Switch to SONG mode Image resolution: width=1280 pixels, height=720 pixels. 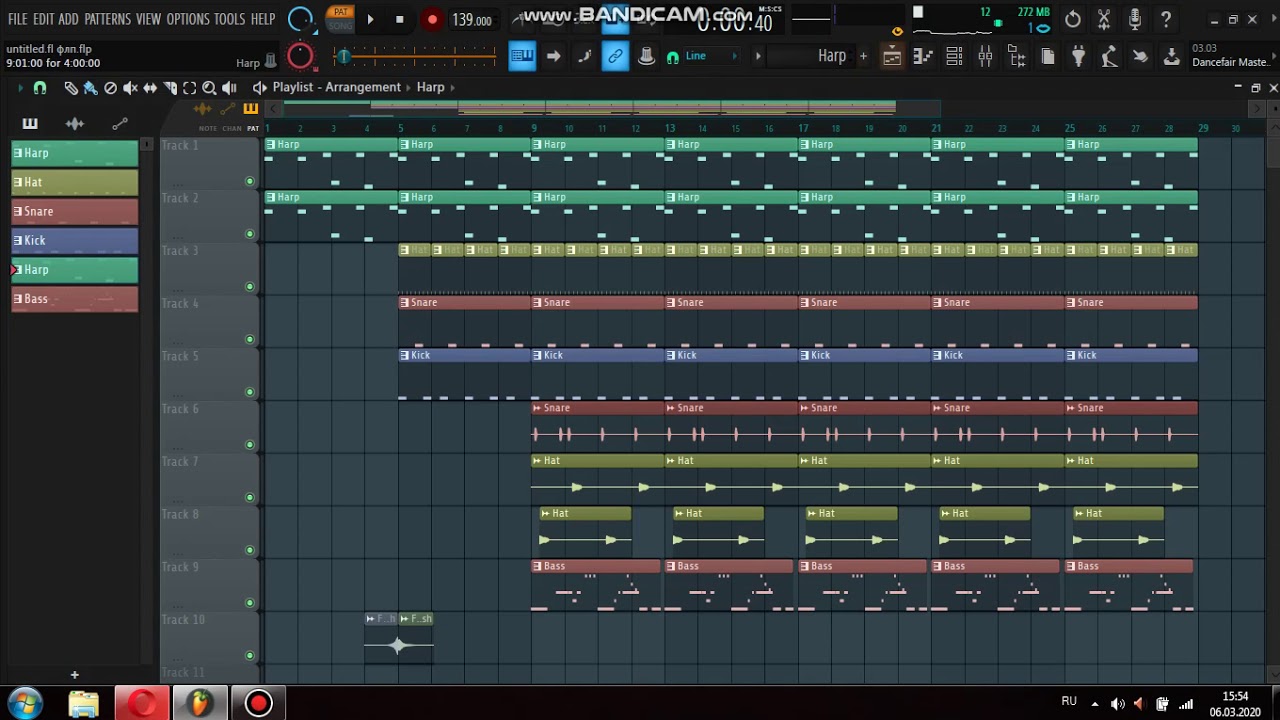point(341,25)
